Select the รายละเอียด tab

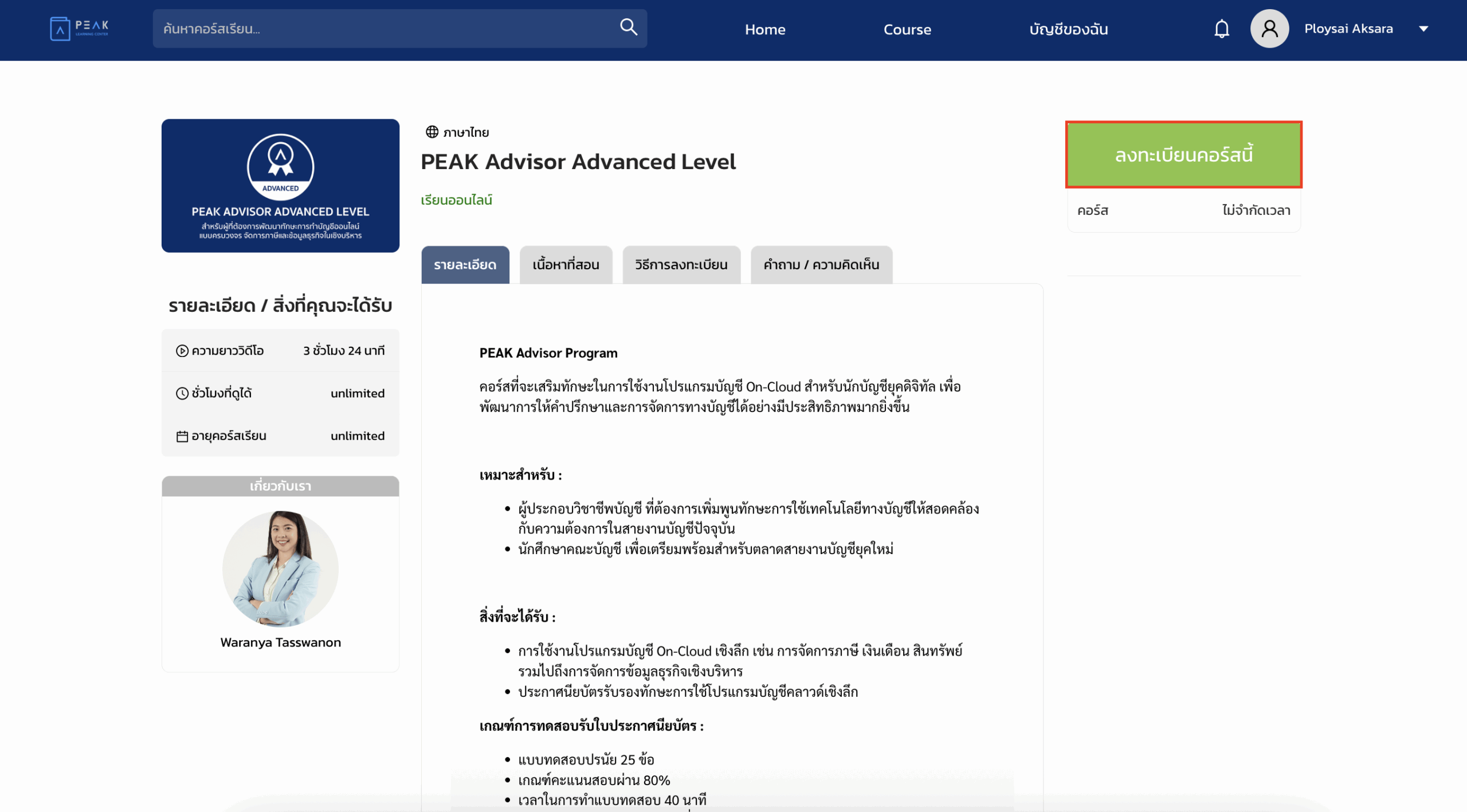point(465,265)
